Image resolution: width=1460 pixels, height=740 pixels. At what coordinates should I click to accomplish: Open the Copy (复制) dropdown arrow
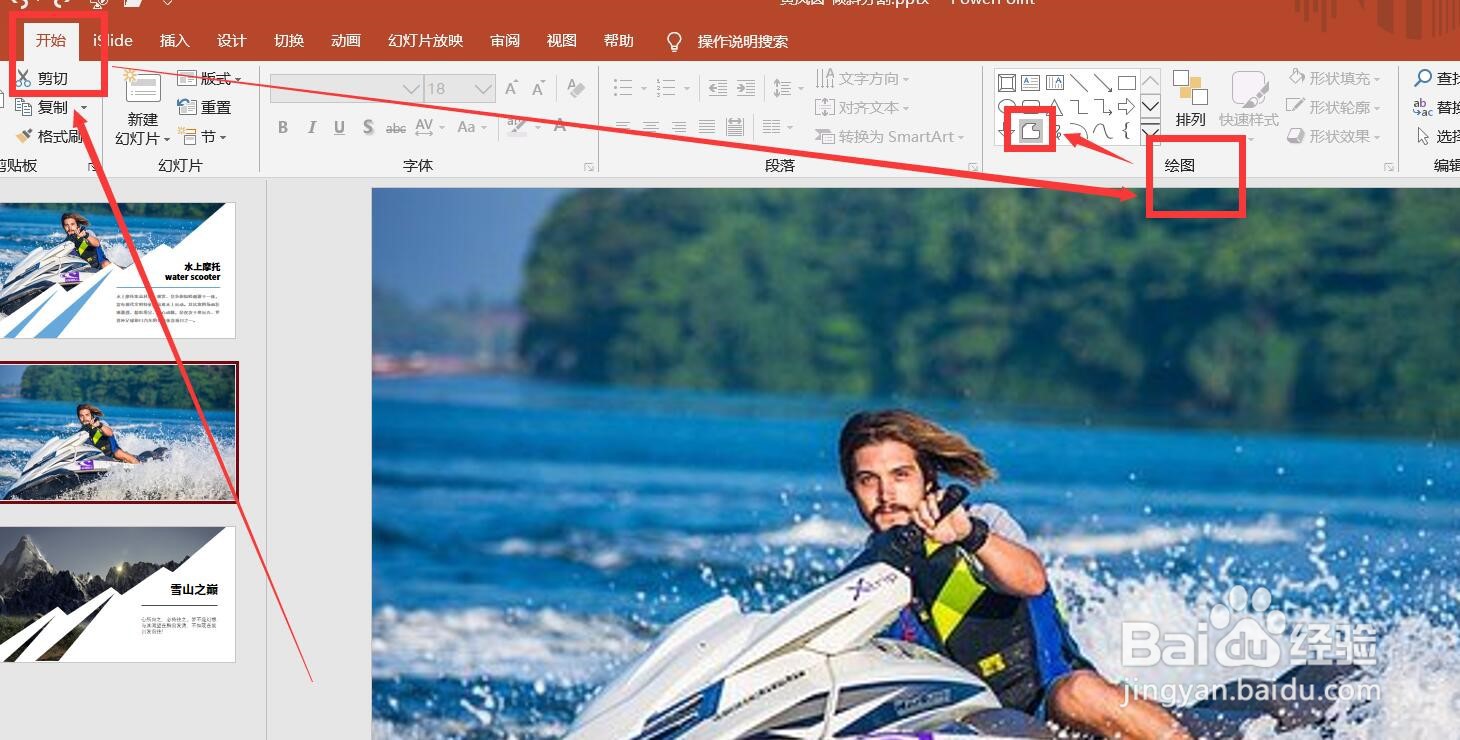point(84,108)
